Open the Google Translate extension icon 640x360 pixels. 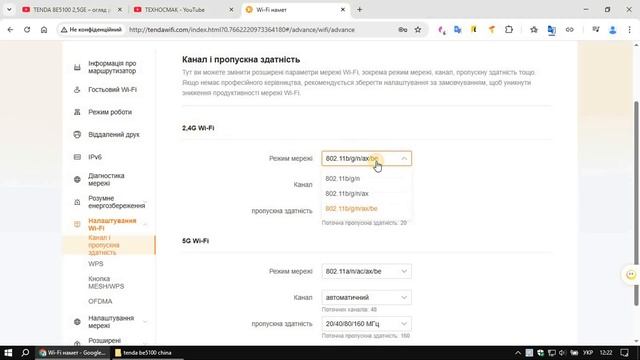458,29
